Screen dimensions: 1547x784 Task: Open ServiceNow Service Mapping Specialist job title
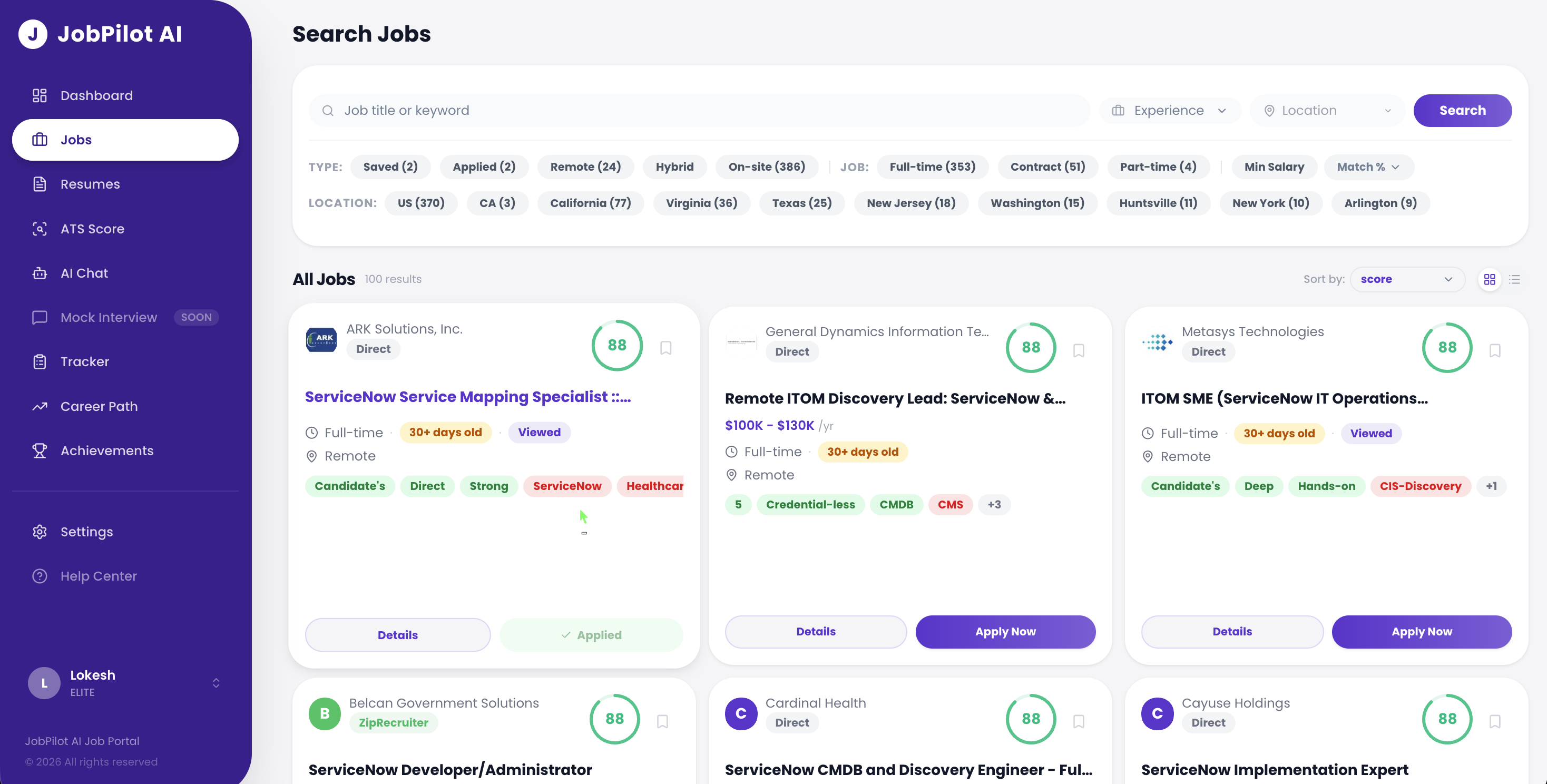tap(468, 397)
